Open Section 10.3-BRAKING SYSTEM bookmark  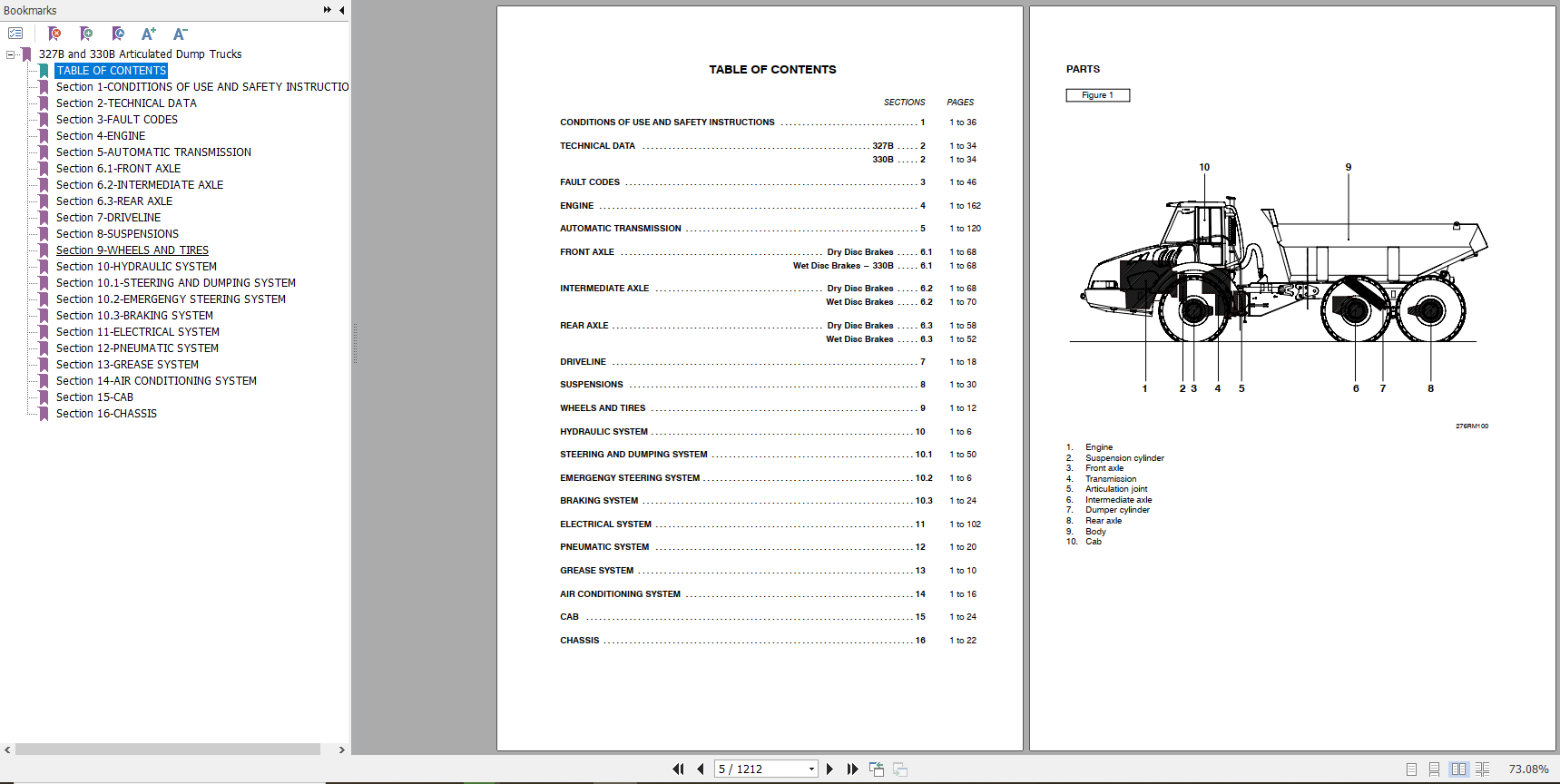[x=134, y=316]
